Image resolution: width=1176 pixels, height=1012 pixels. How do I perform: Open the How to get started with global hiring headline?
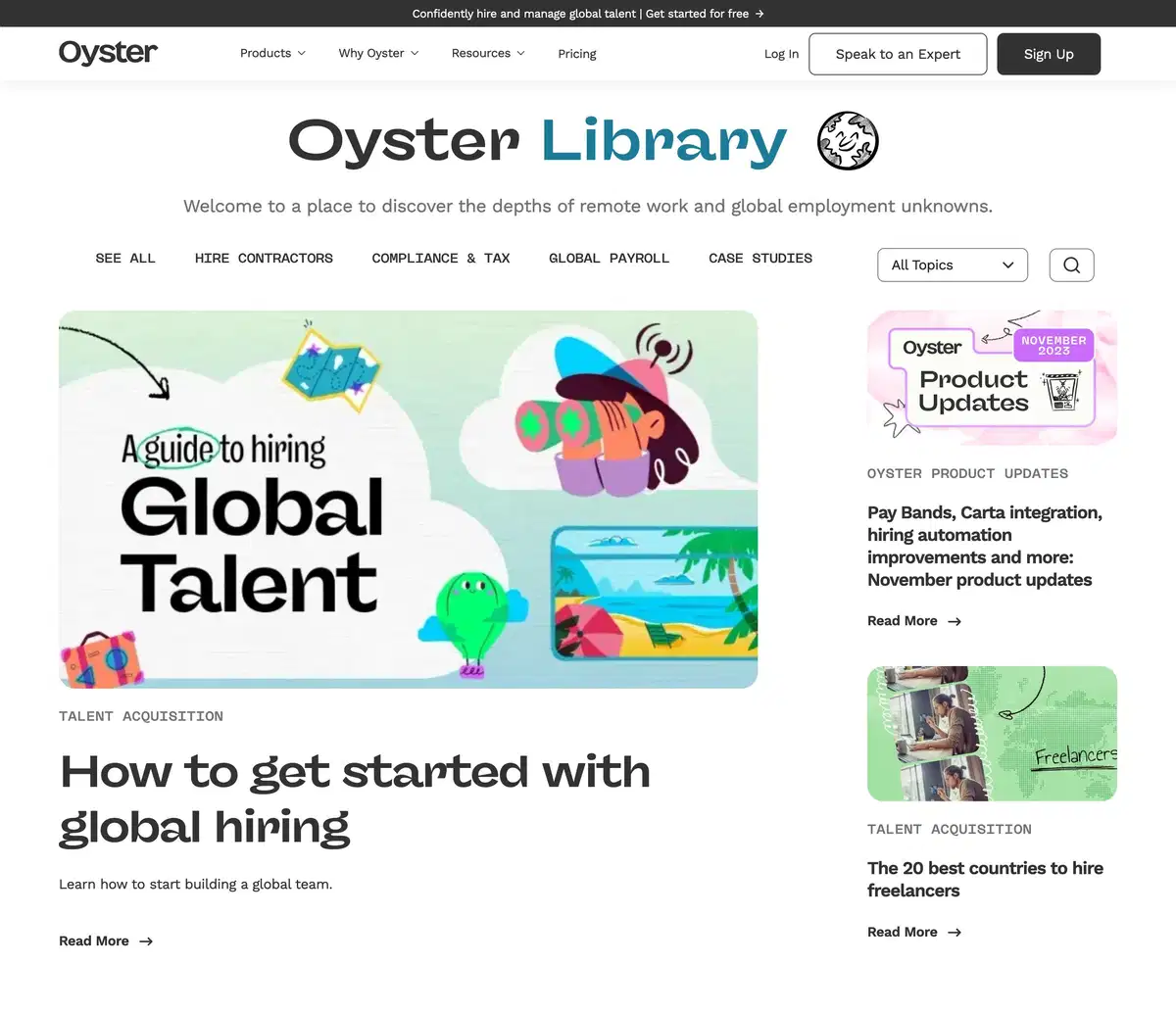[x=355, y=798]
